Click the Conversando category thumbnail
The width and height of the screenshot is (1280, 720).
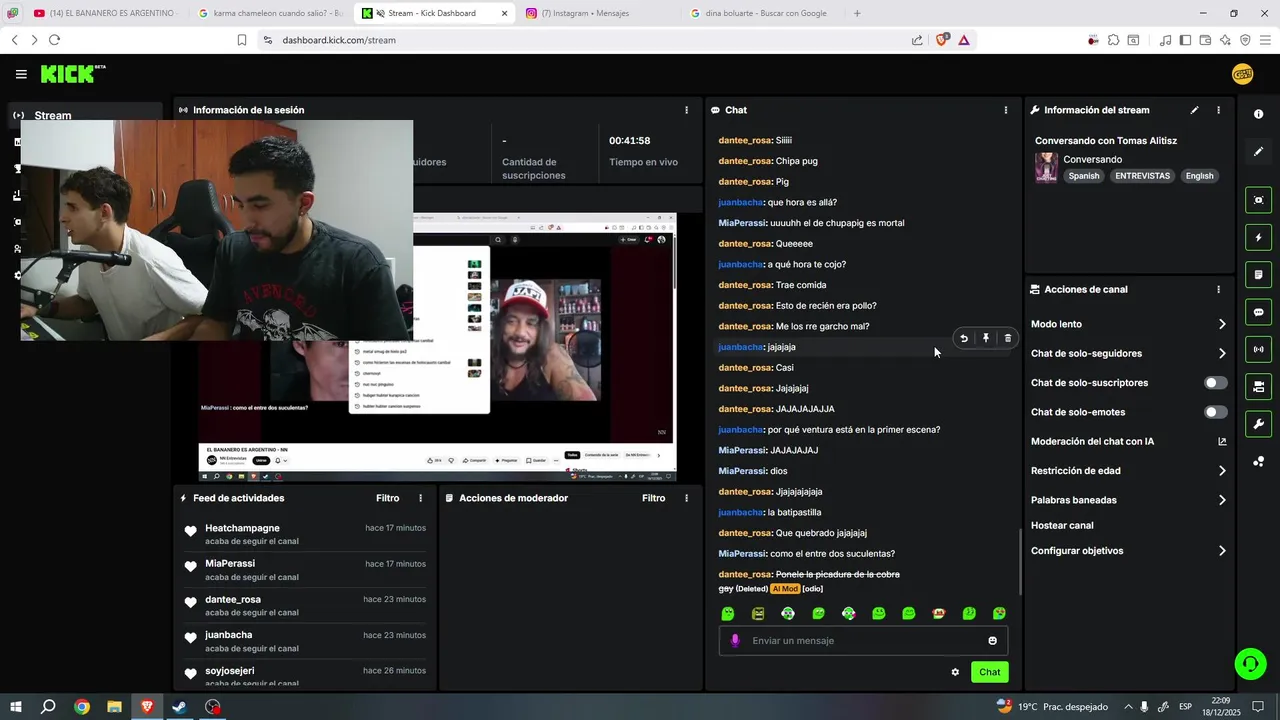click(1046, 167)
